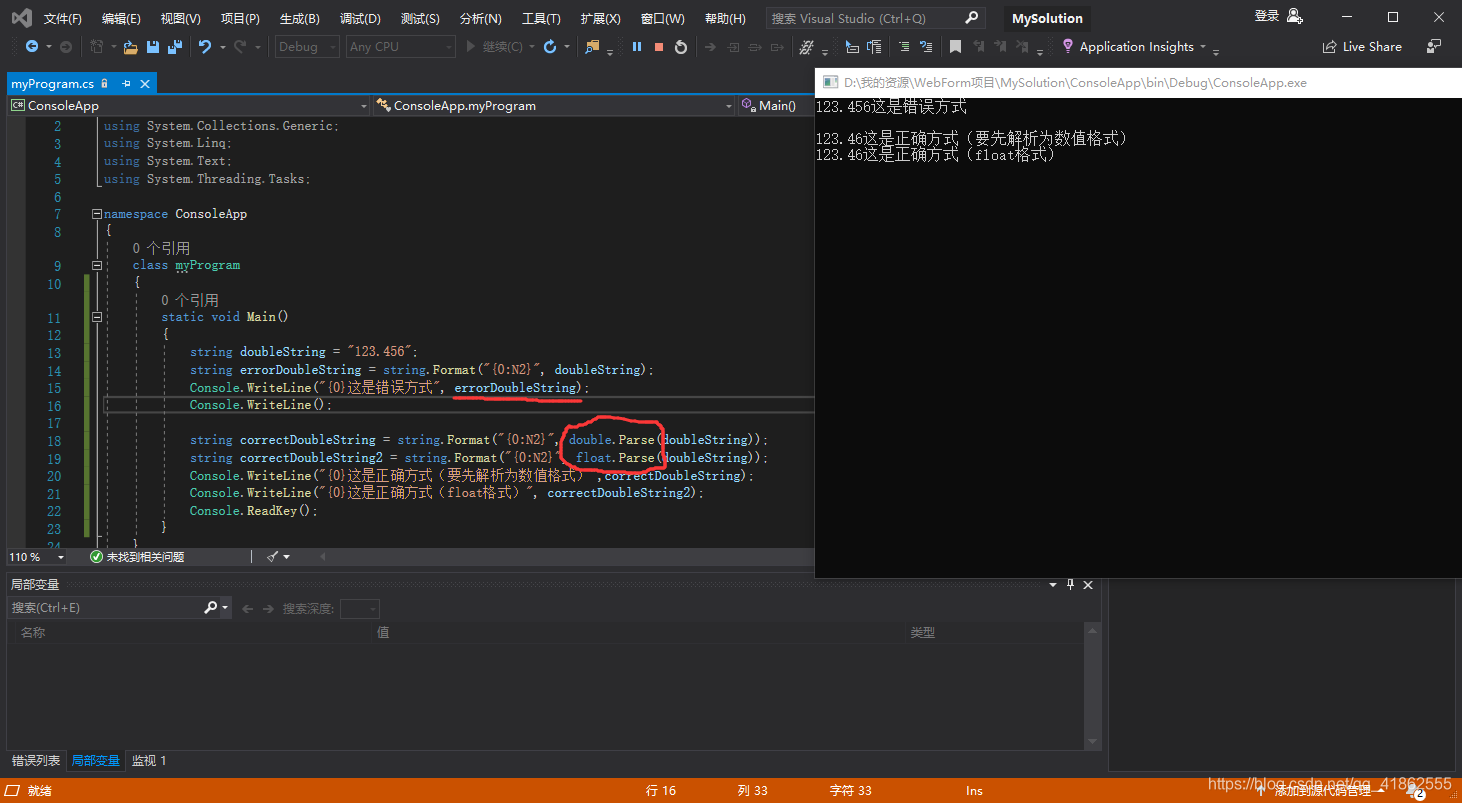
Task: Open the 帮助(H) menu
Action: point(725,18)
